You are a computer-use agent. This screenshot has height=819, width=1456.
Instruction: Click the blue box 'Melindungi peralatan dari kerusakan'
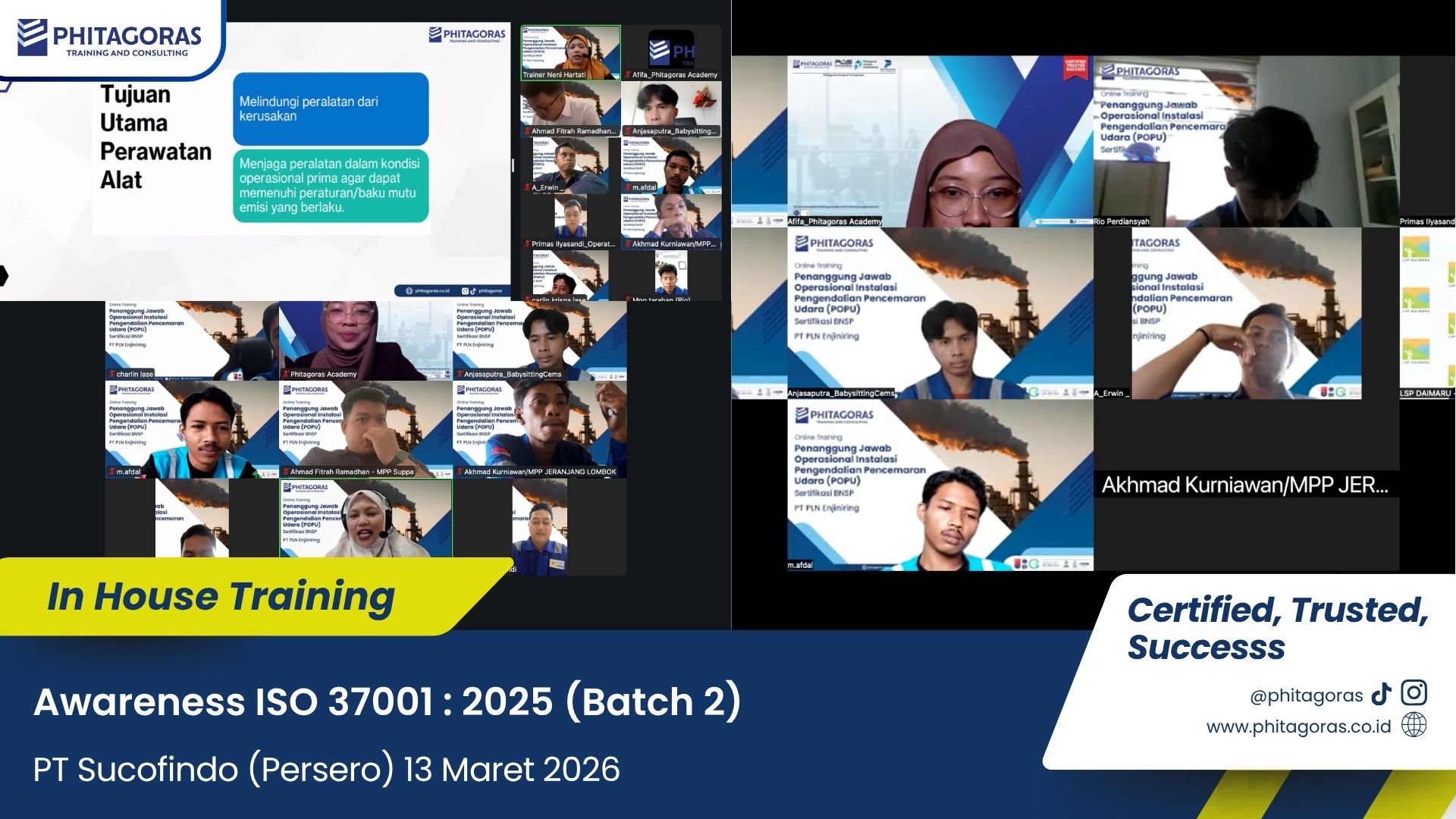(x=331, y=109)
